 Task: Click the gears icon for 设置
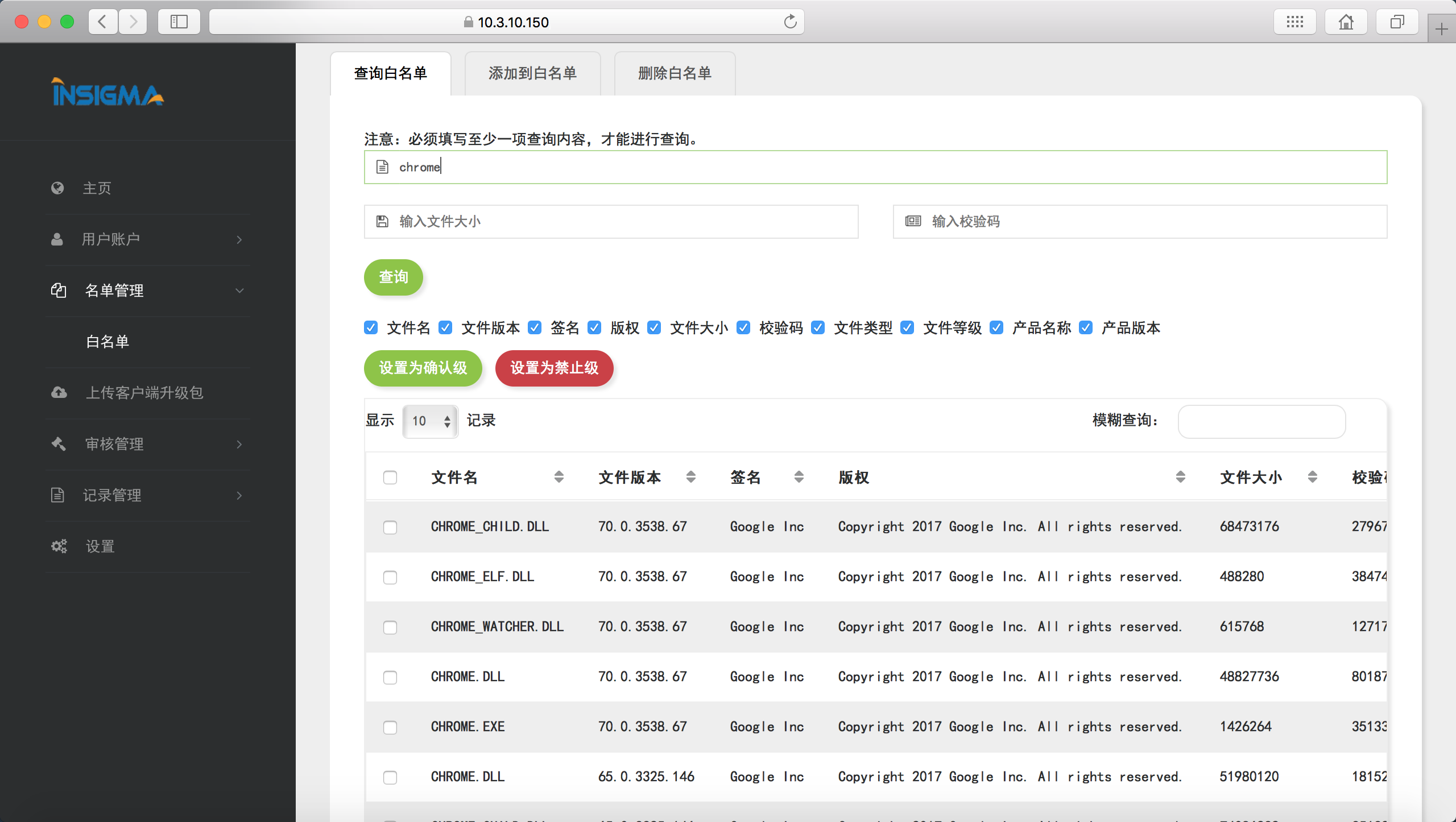[x=59, y=546]
